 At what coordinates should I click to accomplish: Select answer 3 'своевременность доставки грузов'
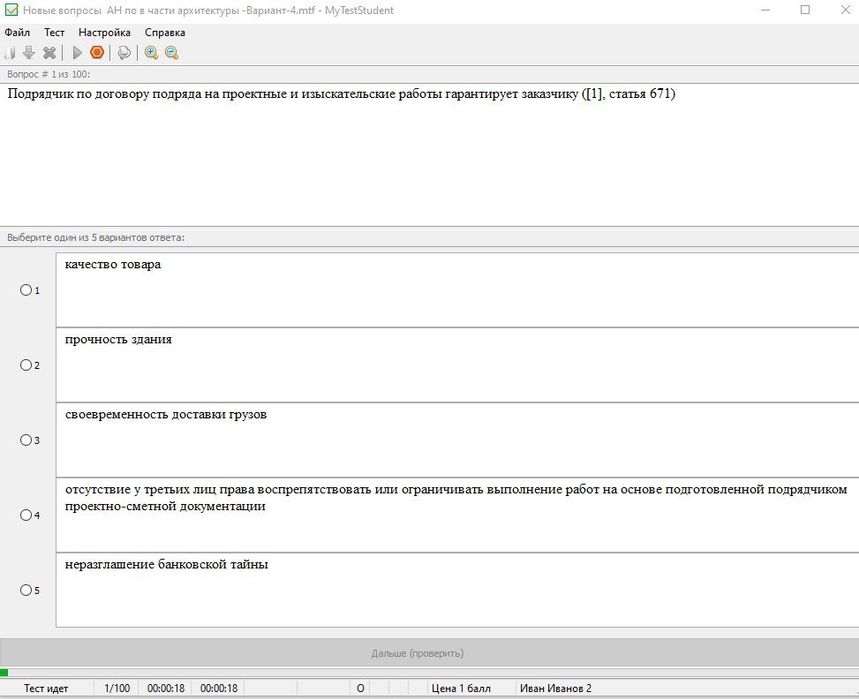pos(26,440)
